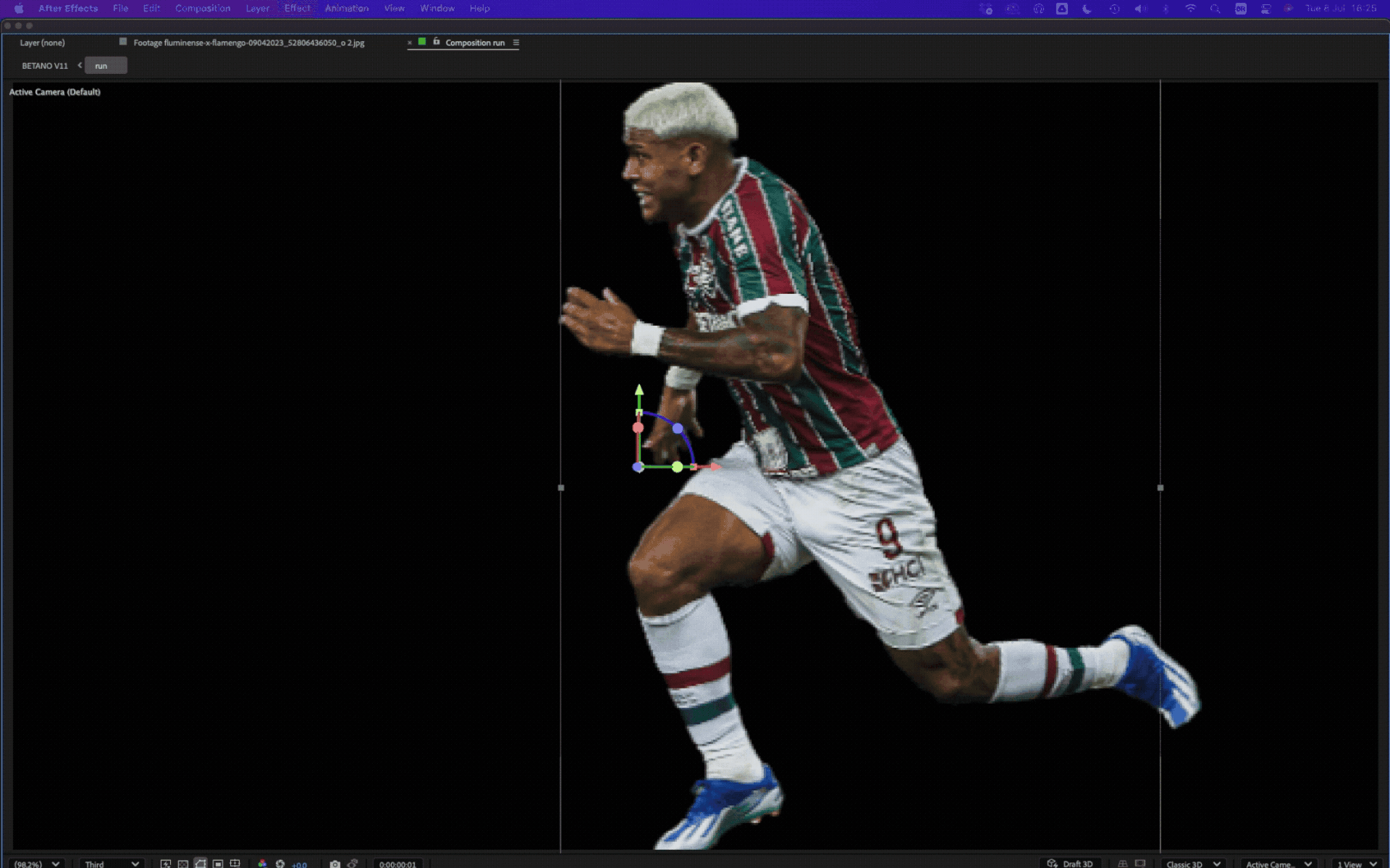Click the Show Channel color icon
Screen dimensions: 1390x868
click(x=262, y=864)
